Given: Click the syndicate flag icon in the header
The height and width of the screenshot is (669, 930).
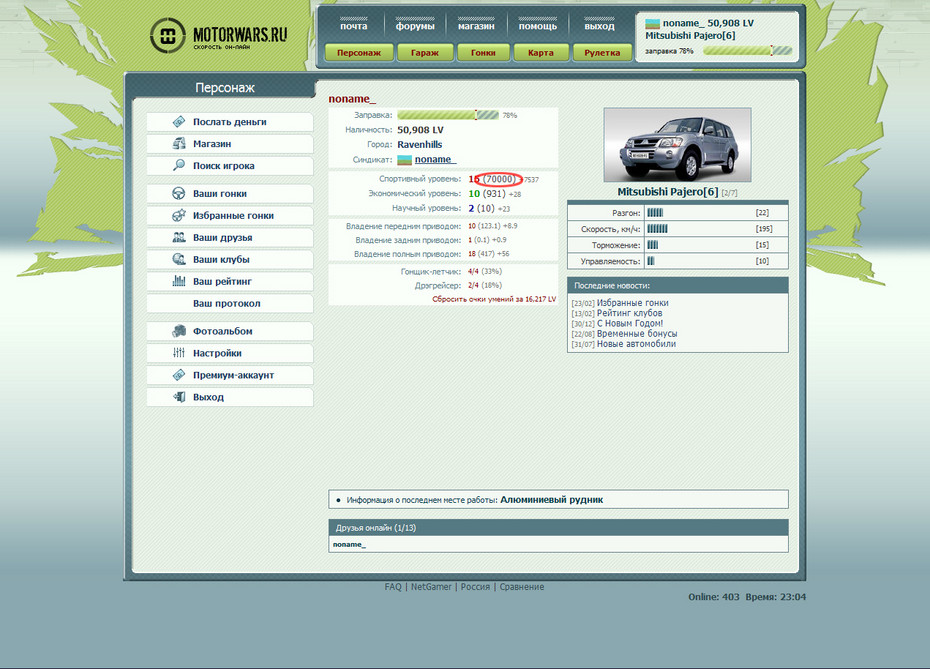Looking at the screenshot, I should click(x=652, y=24).
